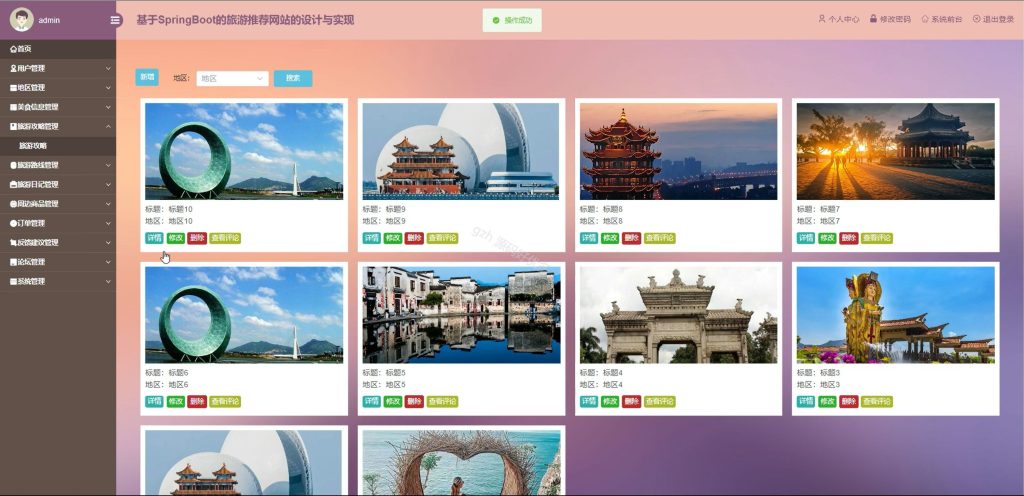Click the 旅游路线管理 menu icon

[14, 165]
